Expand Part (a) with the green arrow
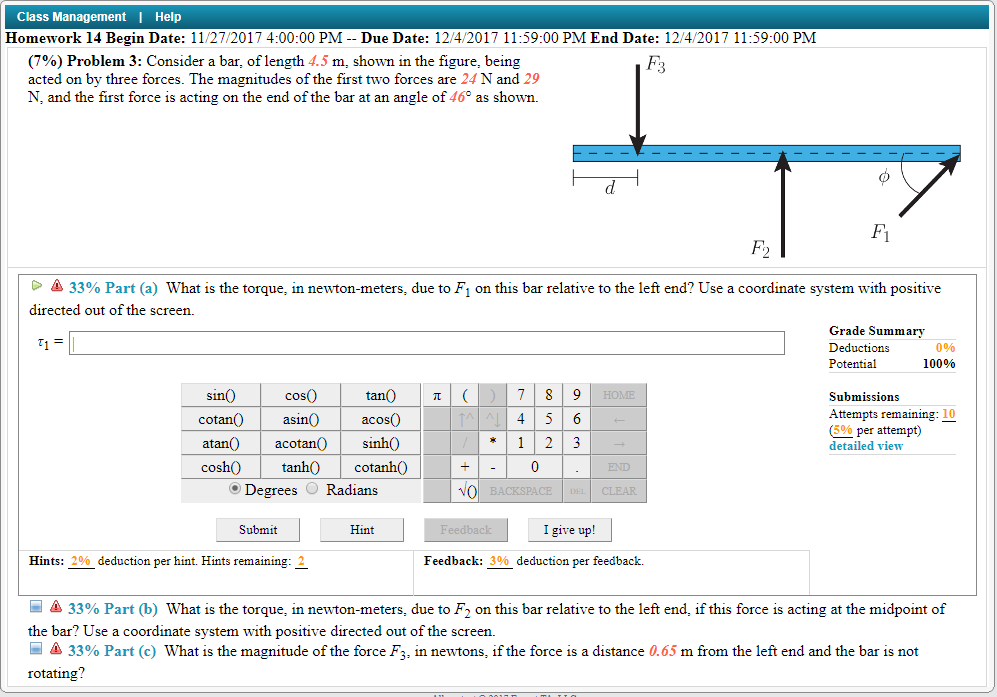The height and width of the screenshot is (697, 997). click(36, 286)
